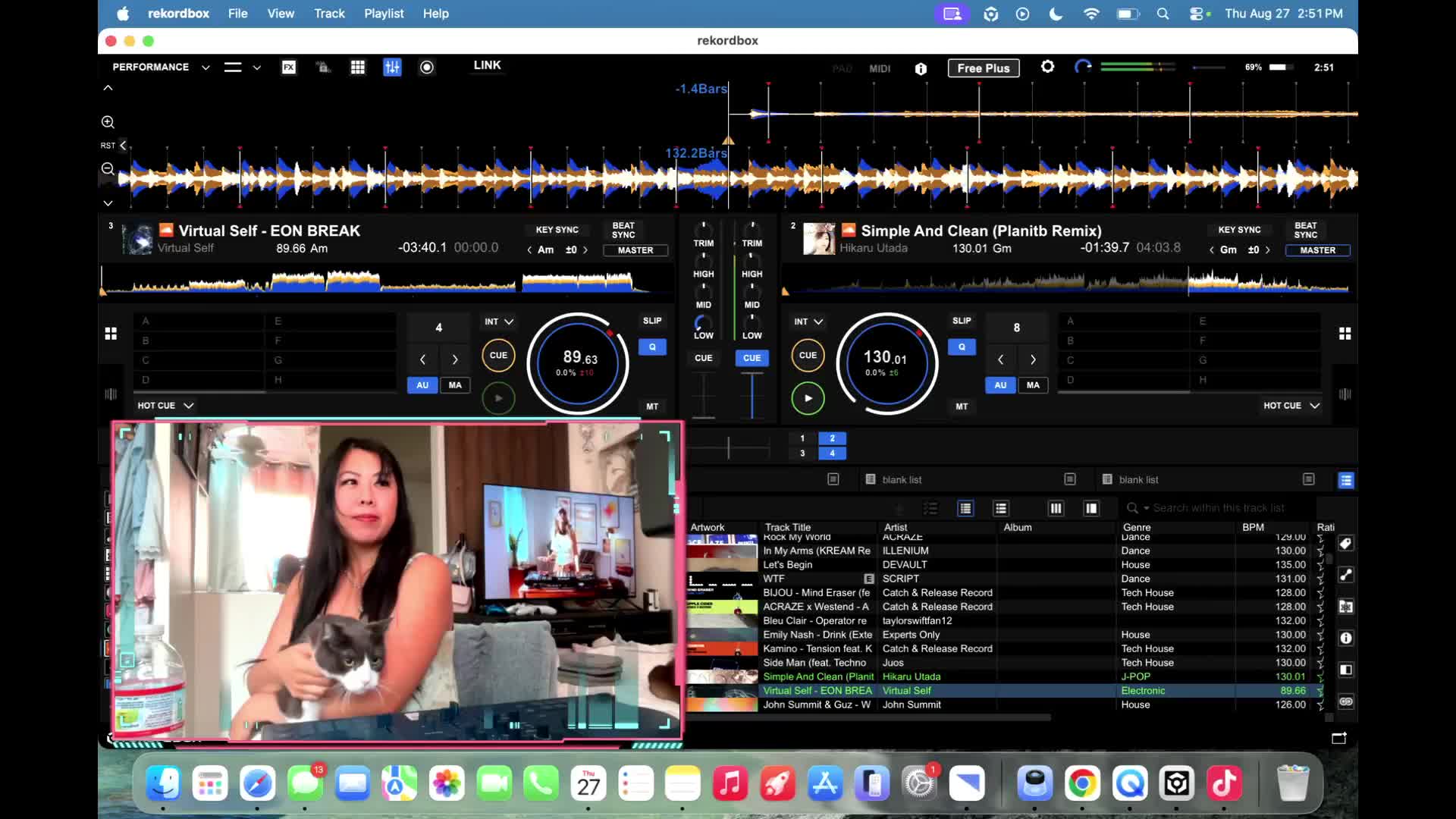Open the FX panel
This screenshot has height=819, width=1456.
pyautogui.click(x=289, y=67)
